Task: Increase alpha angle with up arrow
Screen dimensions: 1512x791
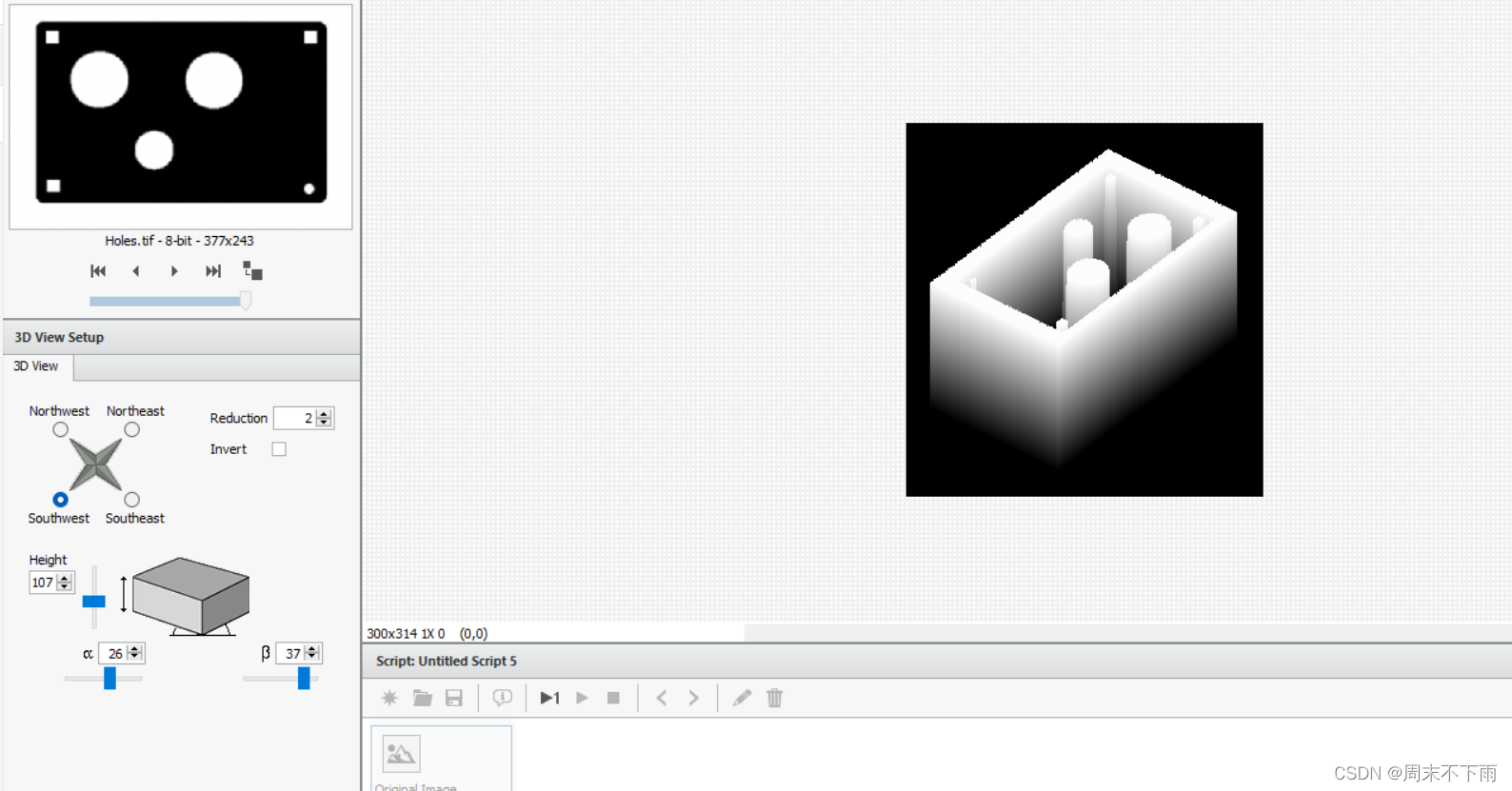Action: [x=135, y=649]
